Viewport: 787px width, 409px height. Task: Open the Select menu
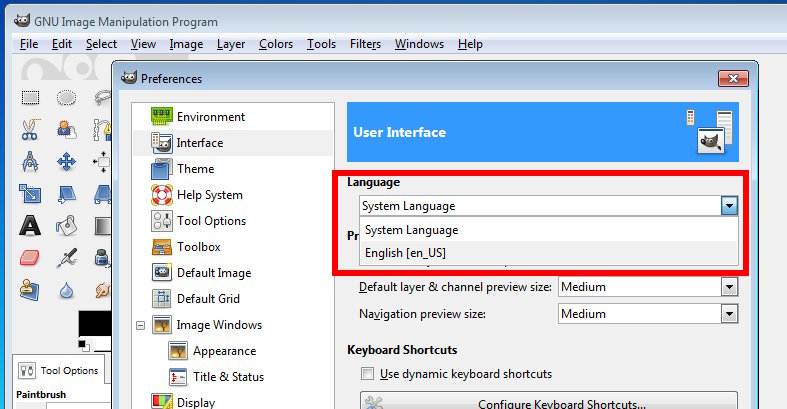click(101, 44)
